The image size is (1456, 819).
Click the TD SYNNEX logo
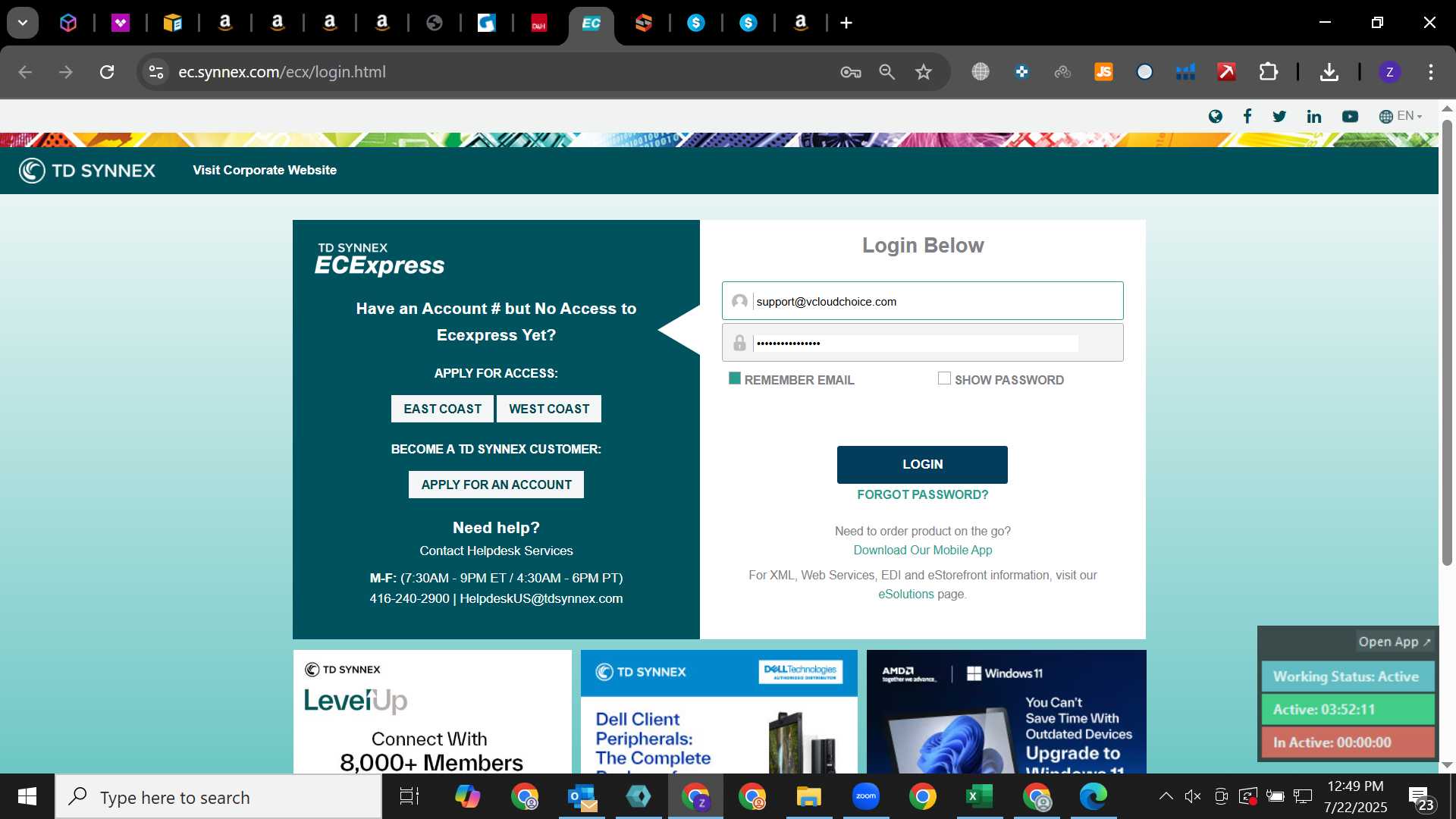(x=87, y=171)
